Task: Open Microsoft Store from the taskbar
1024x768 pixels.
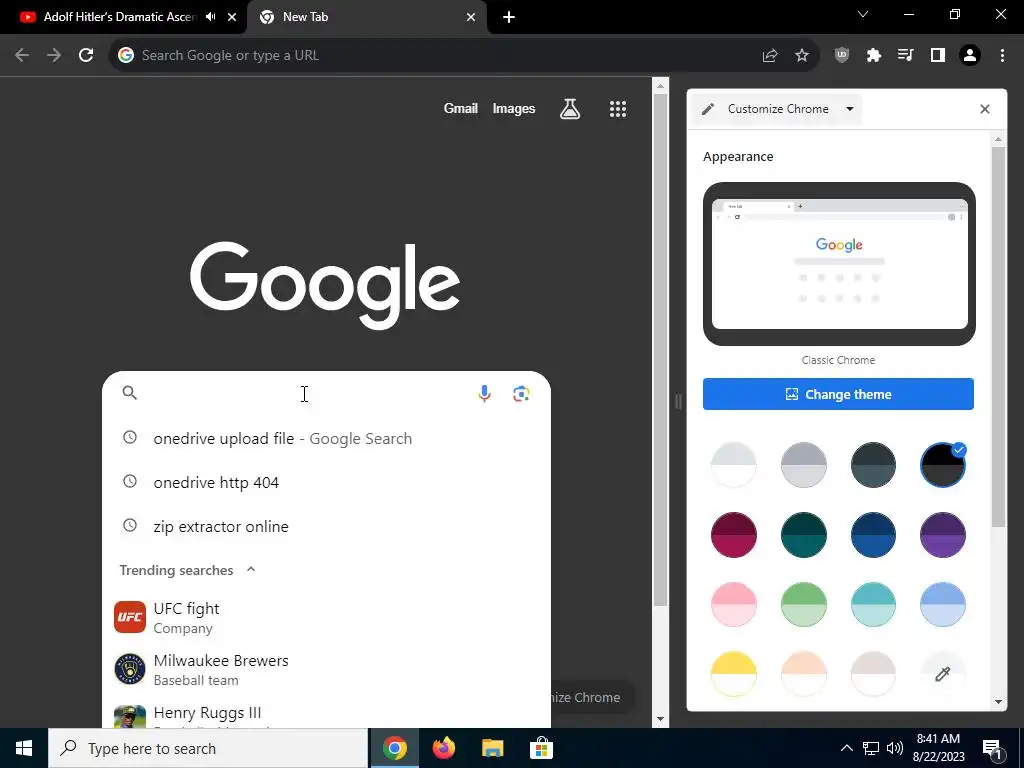Action: [x=541, y=748]
